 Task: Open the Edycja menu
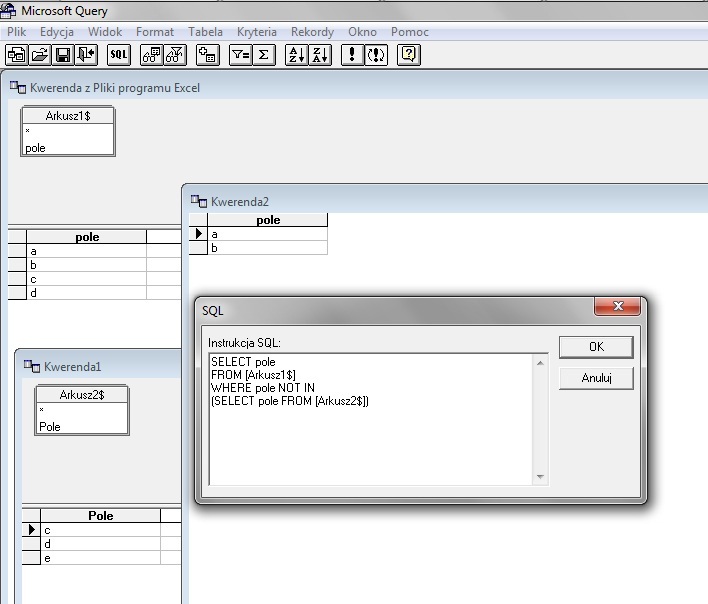point(57,32)
